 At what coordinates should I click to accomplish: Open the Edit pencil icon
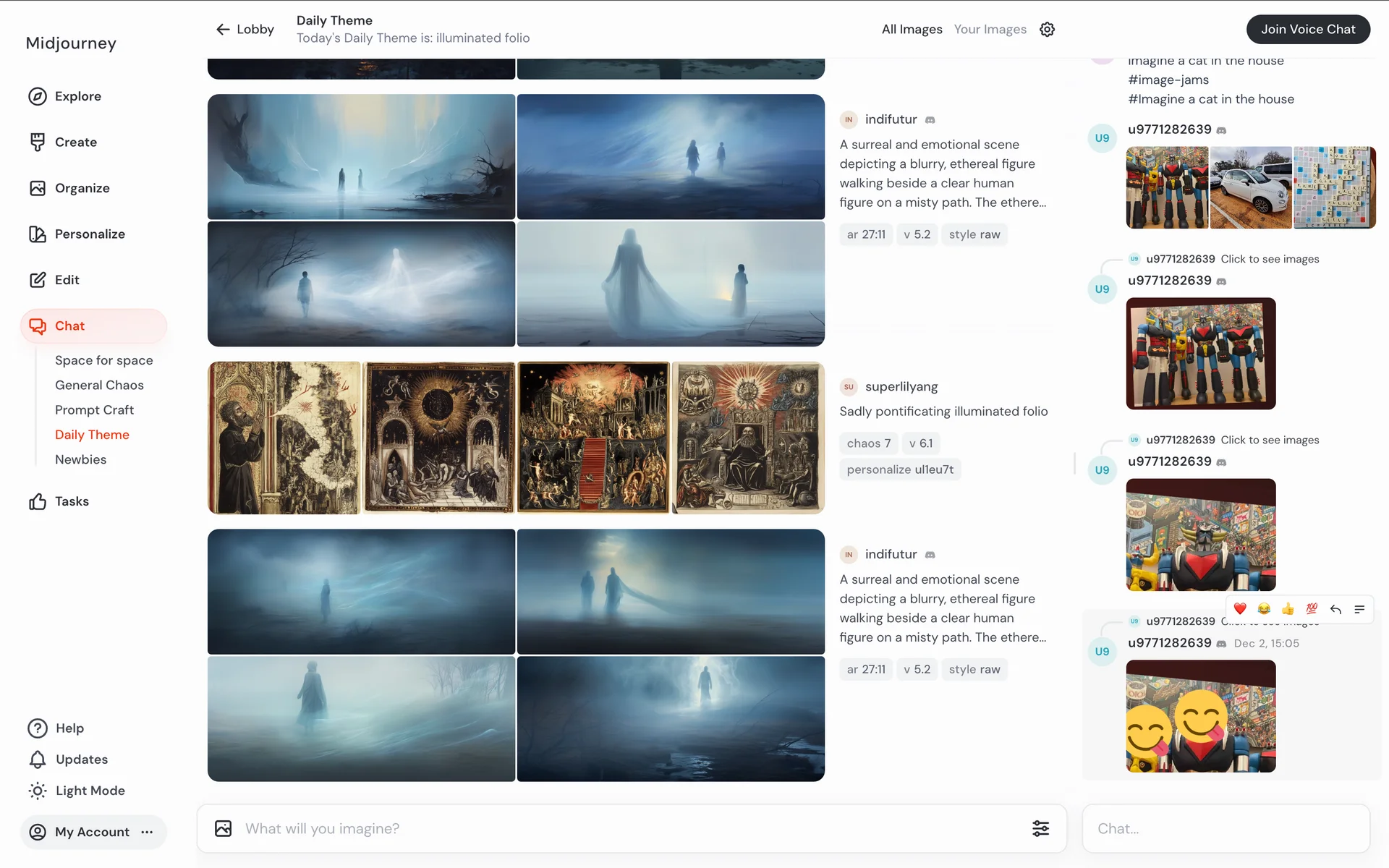point(38,280)
